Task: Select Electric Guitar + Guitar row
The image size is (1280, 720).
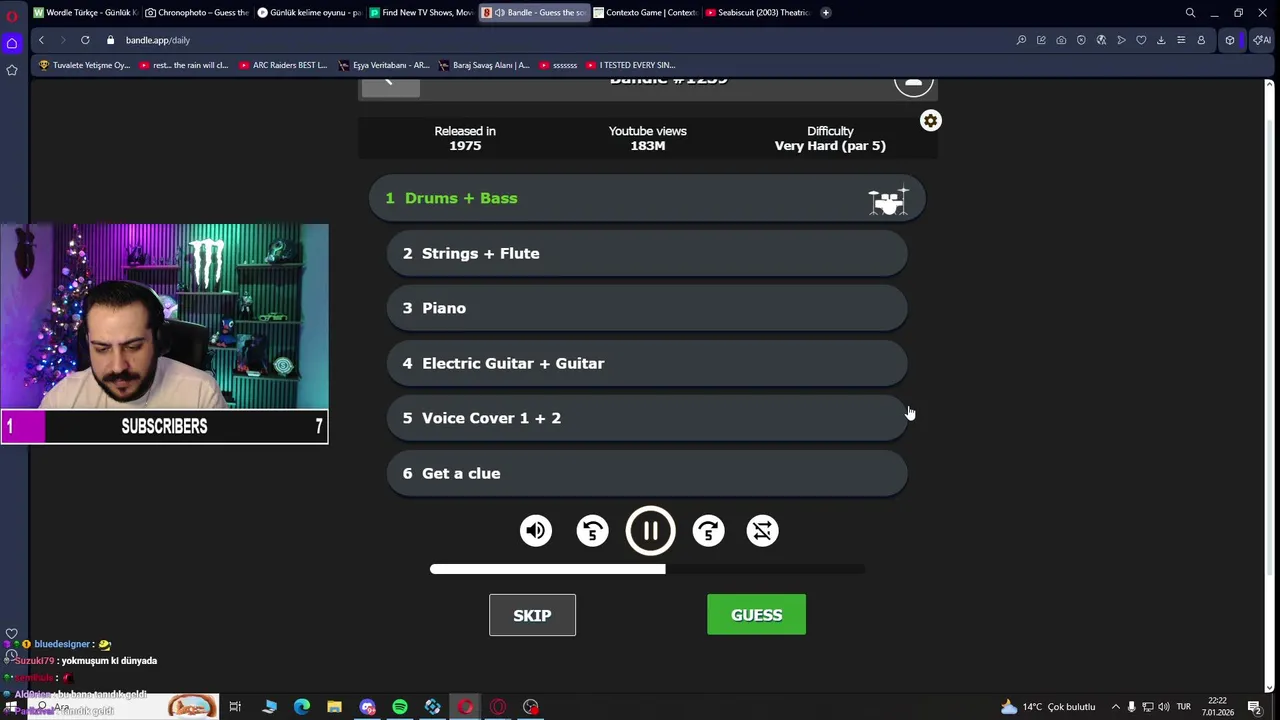Action: [647, 363]
